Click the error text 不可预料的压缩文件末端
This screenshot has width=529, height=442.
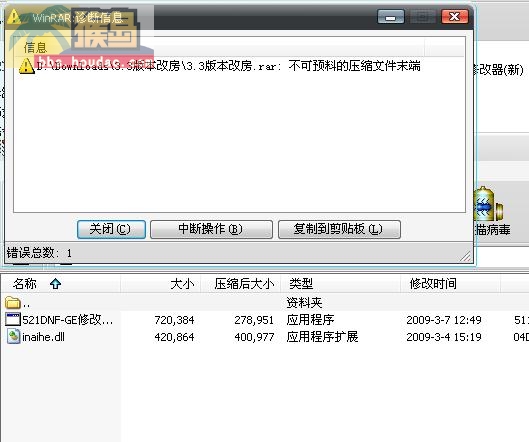click(354, 66)
